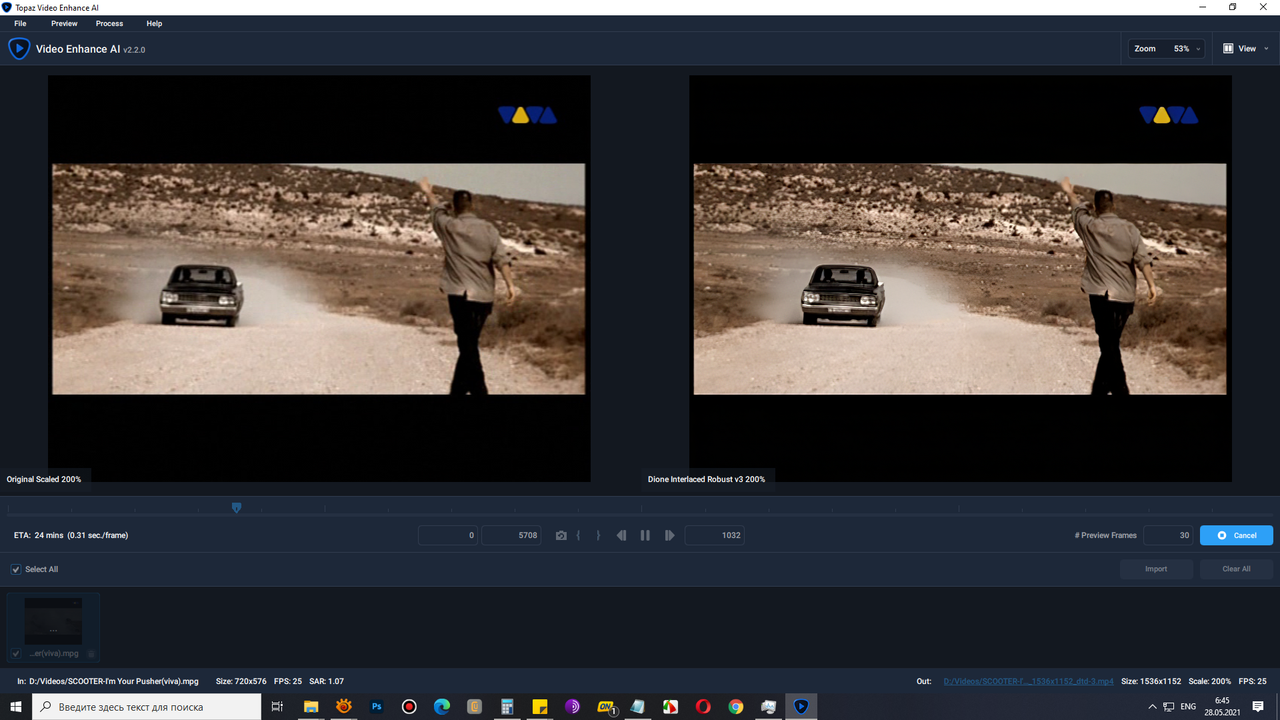Click the Original Scaled 200% label
This screenshot has width=1280, height=720.
(44, 479)
